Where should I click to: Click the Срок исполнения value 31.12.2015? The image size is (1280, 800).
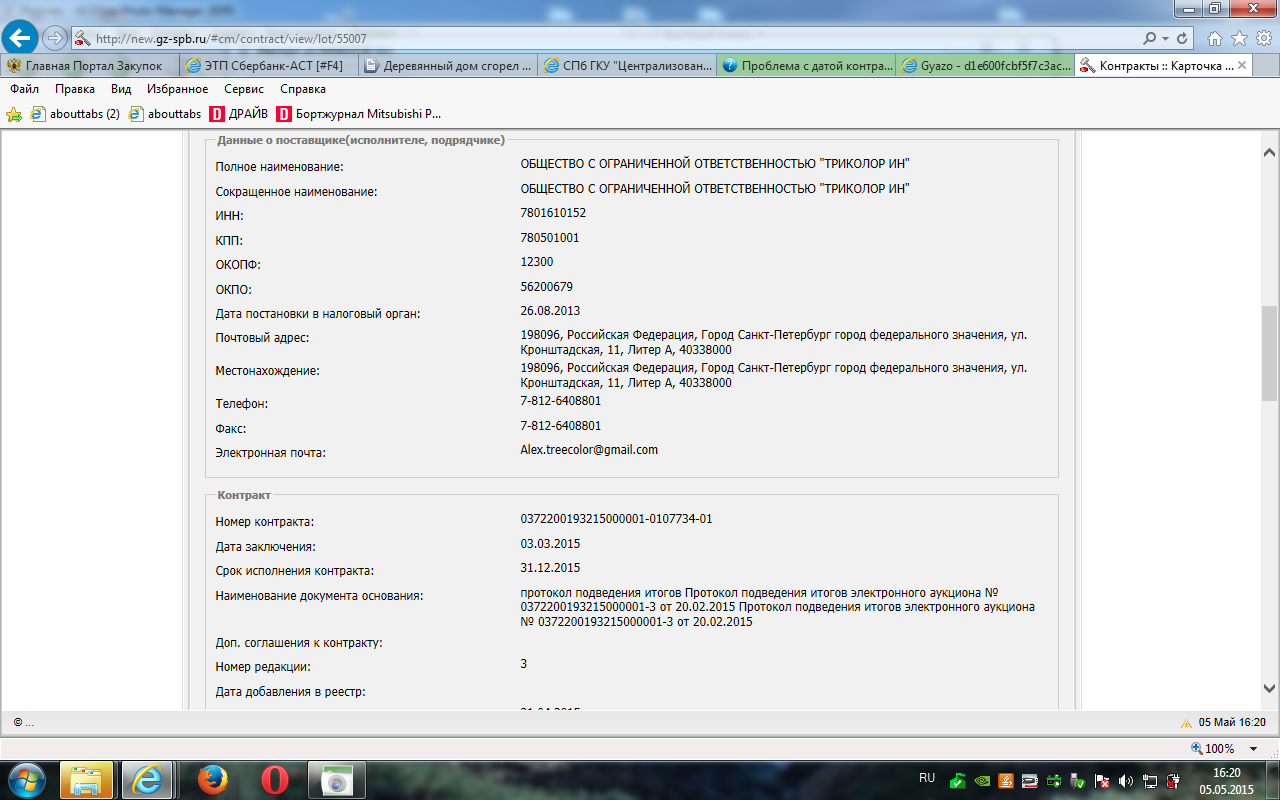[550, 568]
